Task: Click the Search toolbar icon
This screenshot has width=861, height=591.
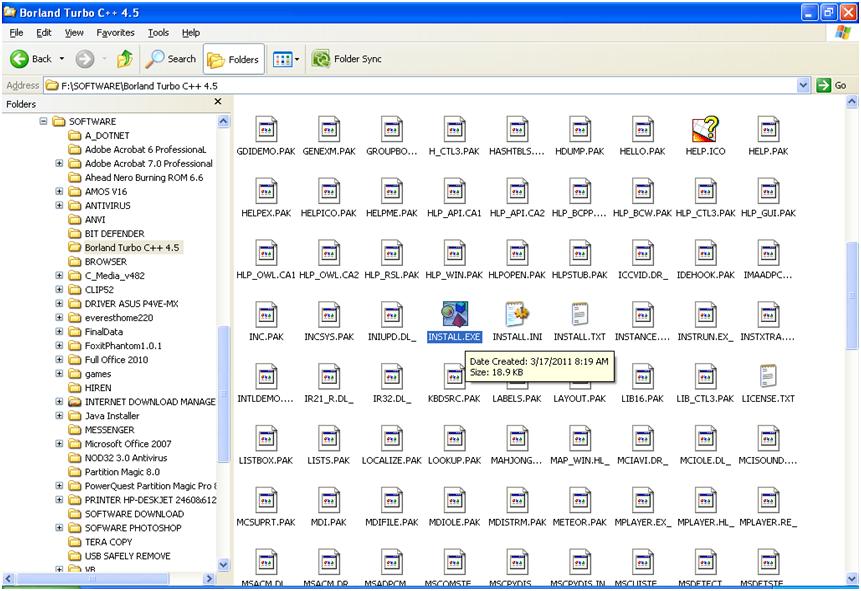Action: [170, 59]
